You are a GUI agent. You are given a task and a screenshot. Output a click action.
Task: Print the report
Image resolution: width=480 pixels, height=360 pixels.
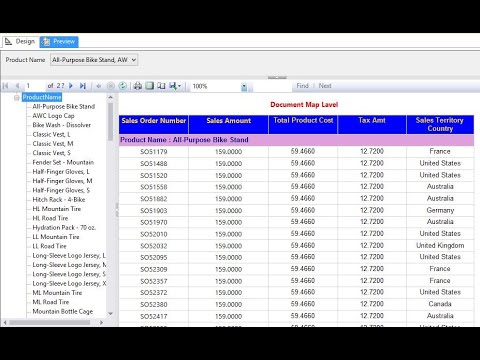coord(138,86)
